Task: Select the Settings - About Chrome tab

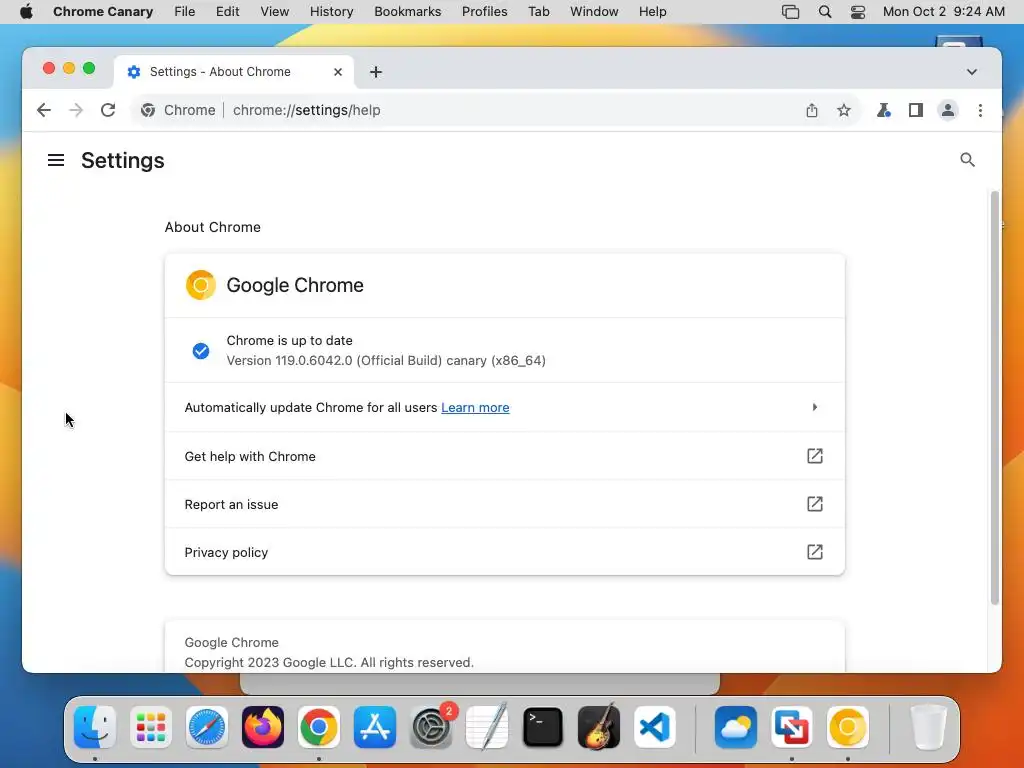Action: tap(233, 72)
